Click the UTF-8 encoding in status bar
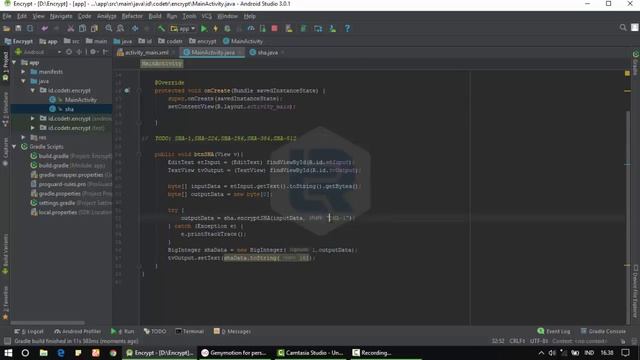 (539, 341)
